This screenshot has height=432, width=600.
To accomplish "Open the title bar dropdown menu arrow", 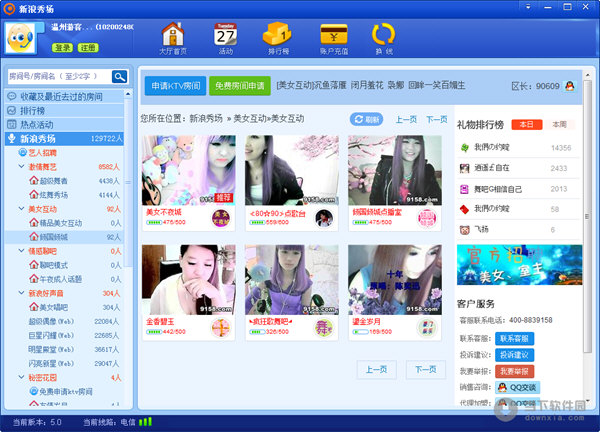I will (528, 7).
